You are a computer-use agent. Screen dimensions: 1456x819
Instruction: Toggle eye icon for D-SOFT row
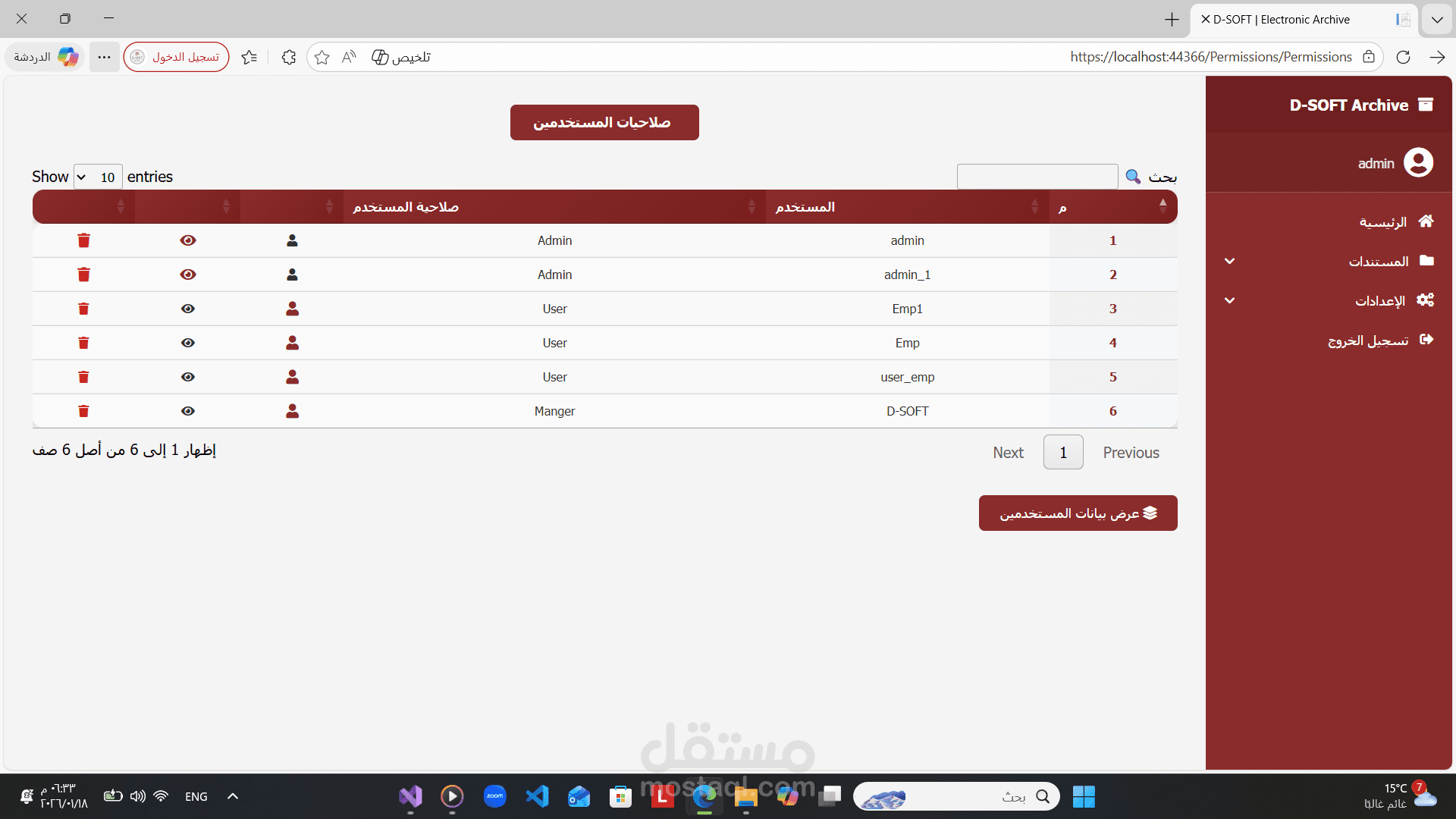coord(188,411)
